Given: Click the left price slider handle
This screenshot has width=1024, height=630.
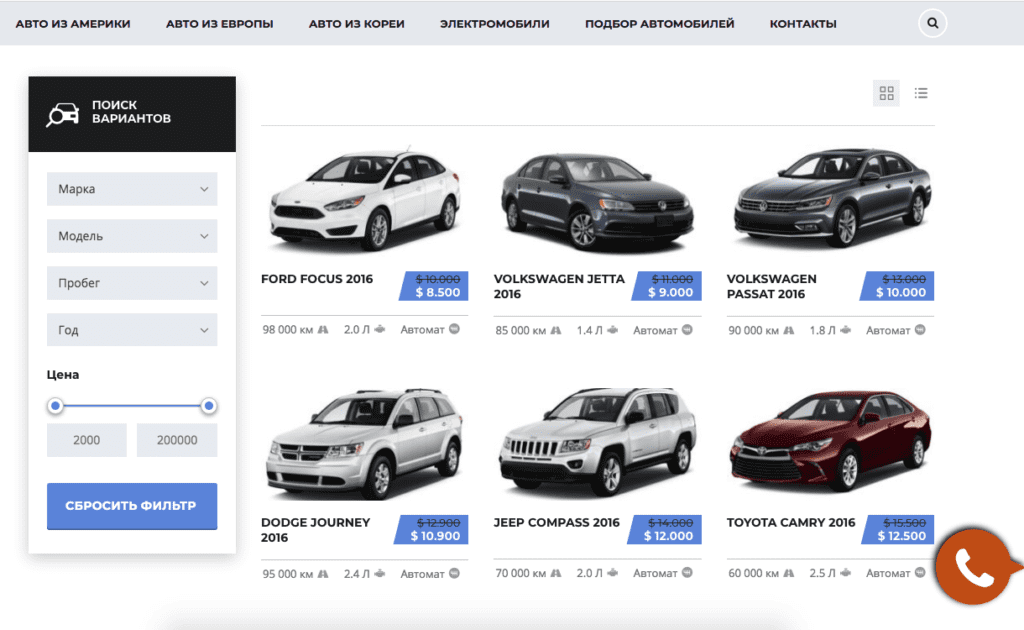Looking at the screenshot, I should coord(56,406).
